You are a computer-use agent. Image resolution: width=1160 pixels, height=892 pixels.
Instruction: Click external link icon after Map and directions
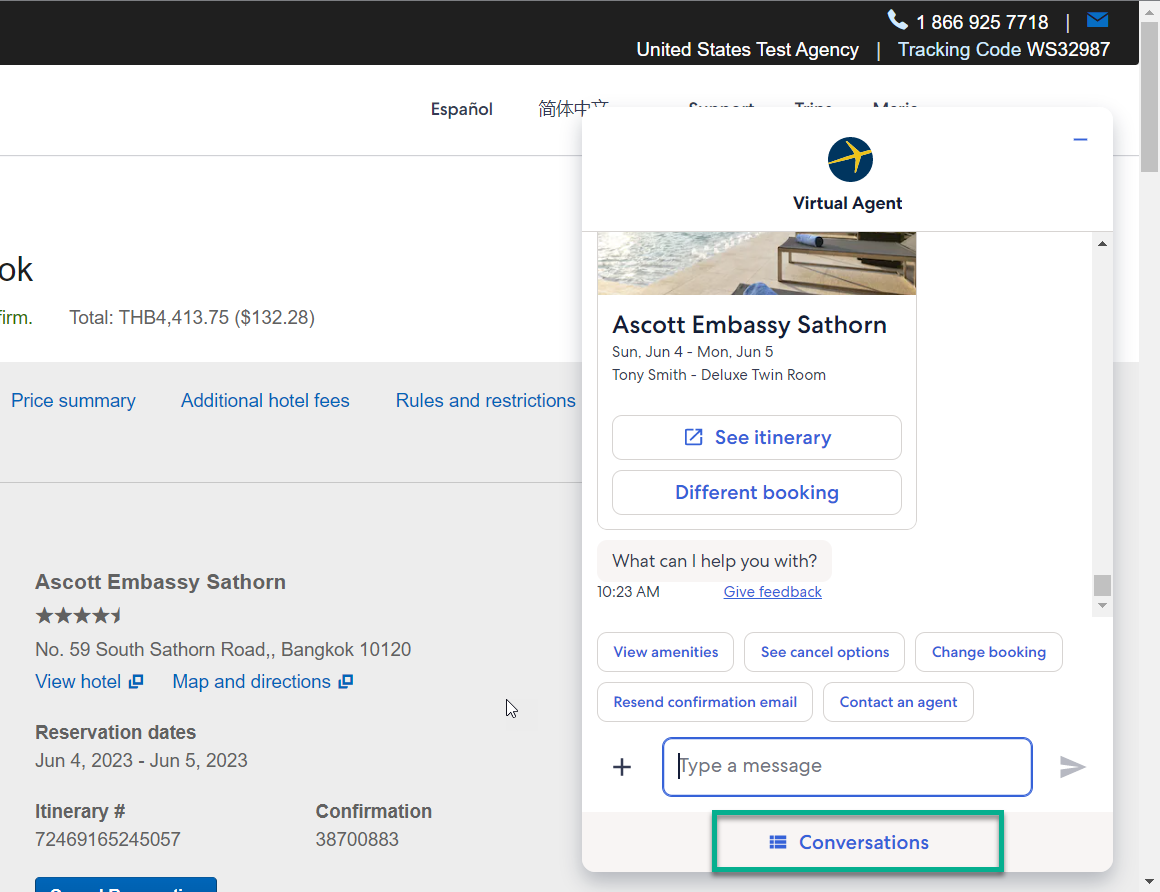pyautogui.click(x=345, y=682)
